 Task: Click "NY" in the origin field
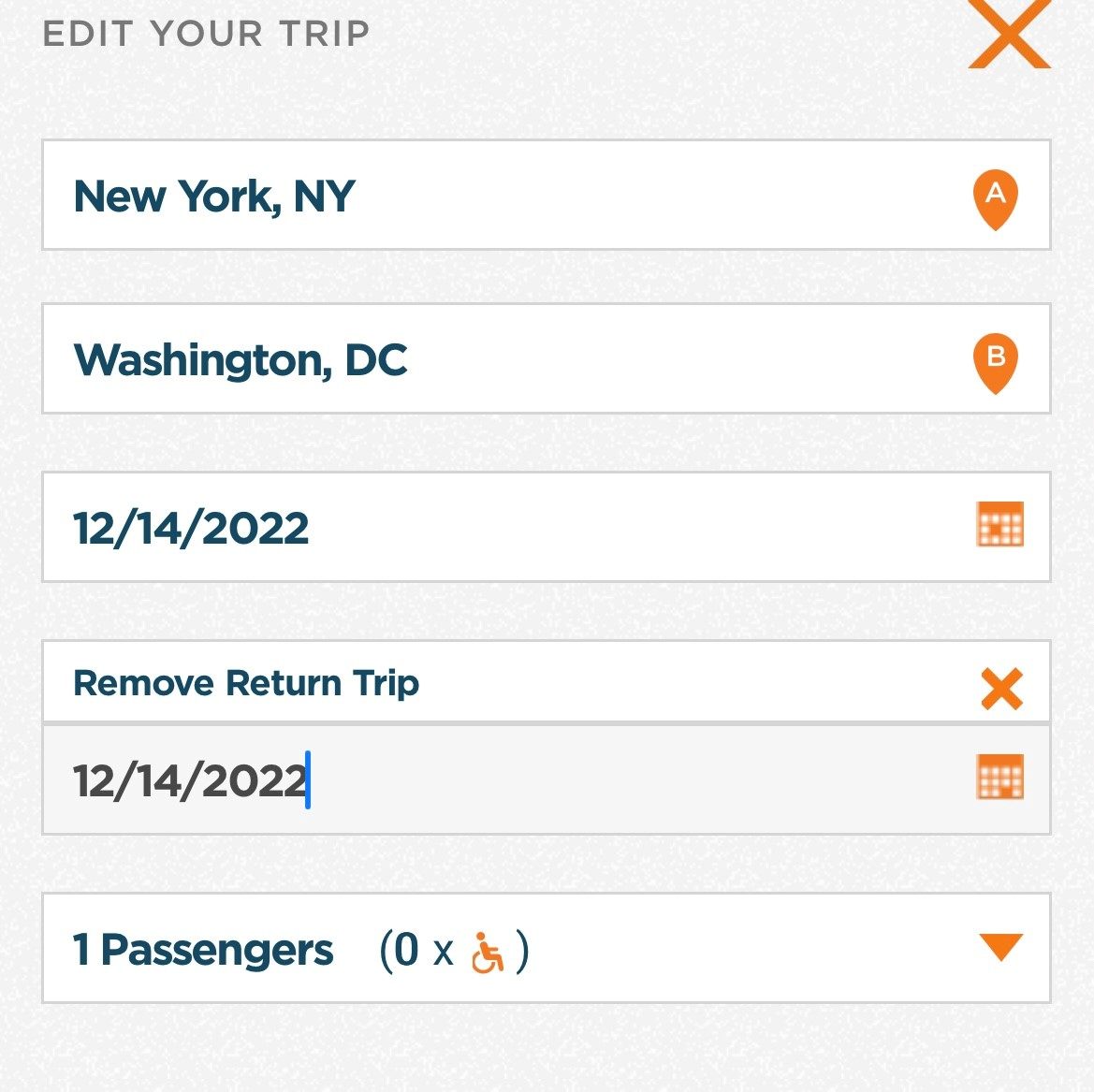[324, 197]
